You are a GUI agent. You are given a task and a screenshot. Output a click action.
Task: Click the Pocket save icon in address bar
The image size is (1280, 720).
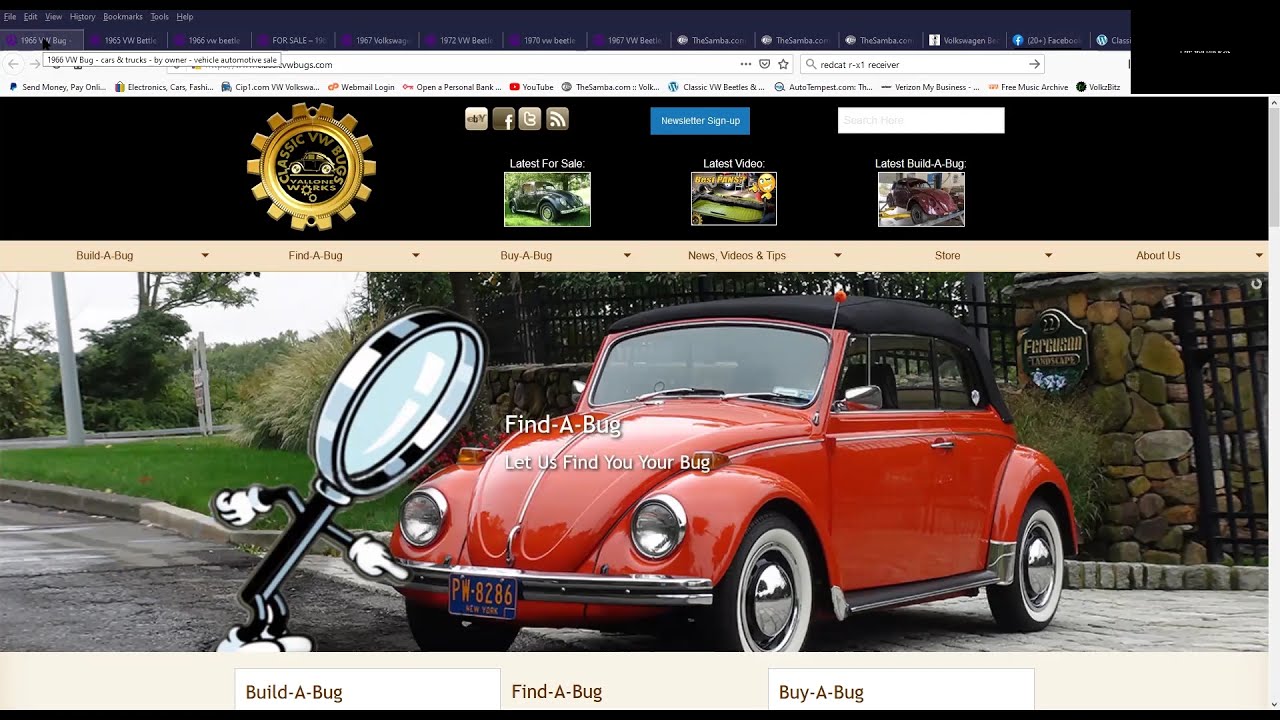[764, 64]
